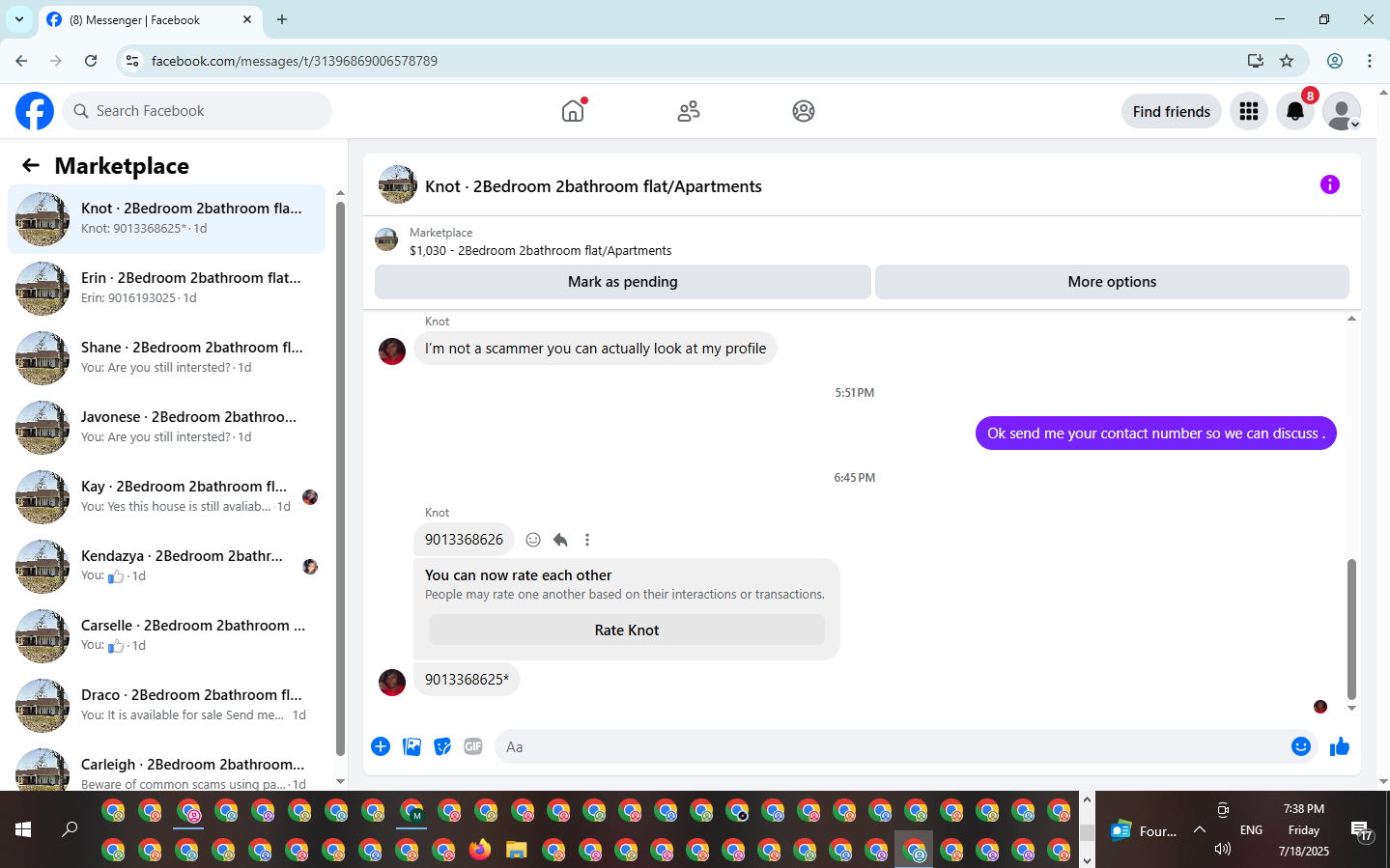This screenshot has width=1390, height=868.
Task: Open the GIF picker
Action: 473,746
